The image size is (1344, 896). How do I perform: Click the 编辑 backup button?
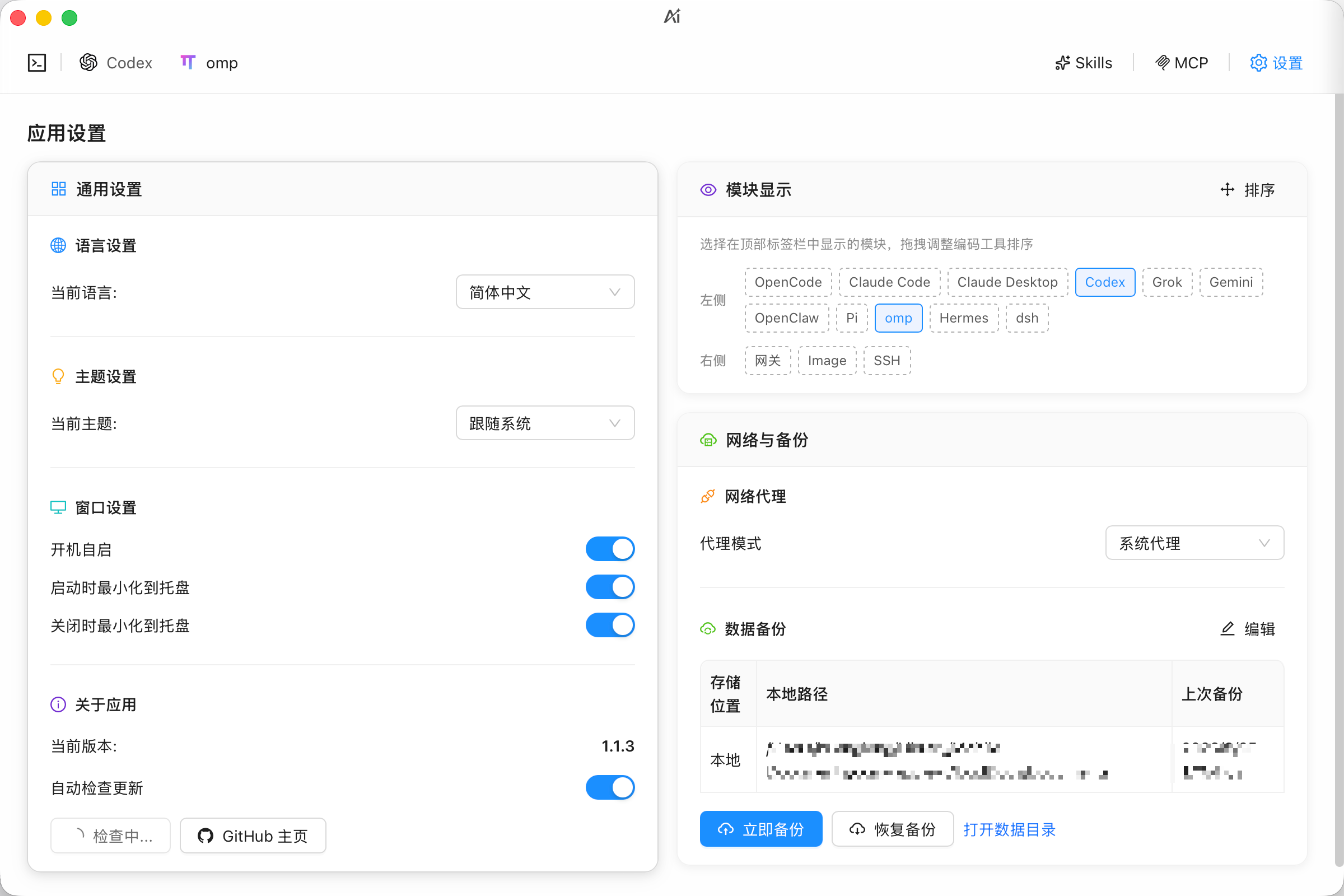click(1248, 629)
